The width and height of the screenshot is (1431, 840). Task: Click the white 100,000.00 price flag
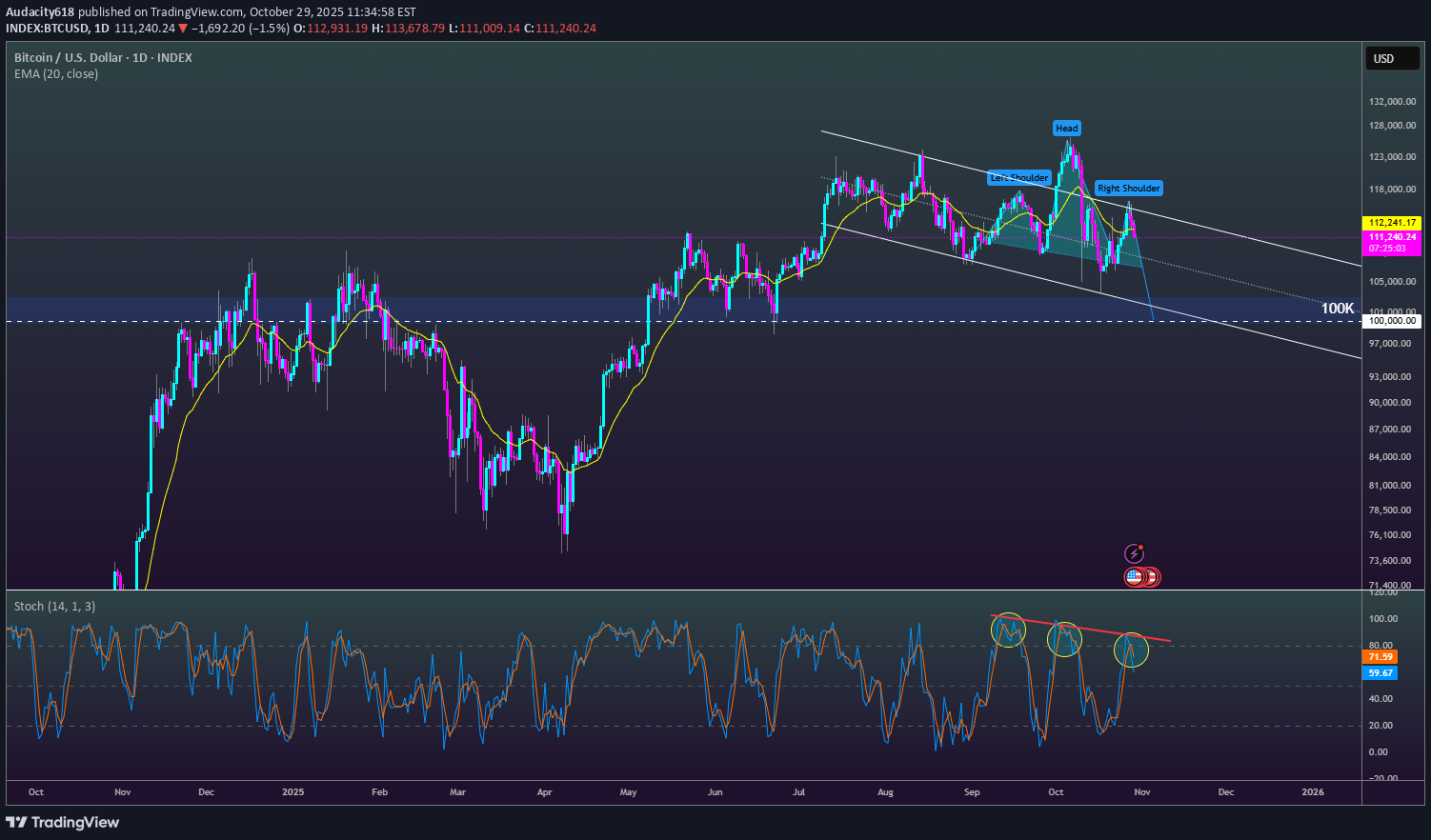coord(1393,321)
